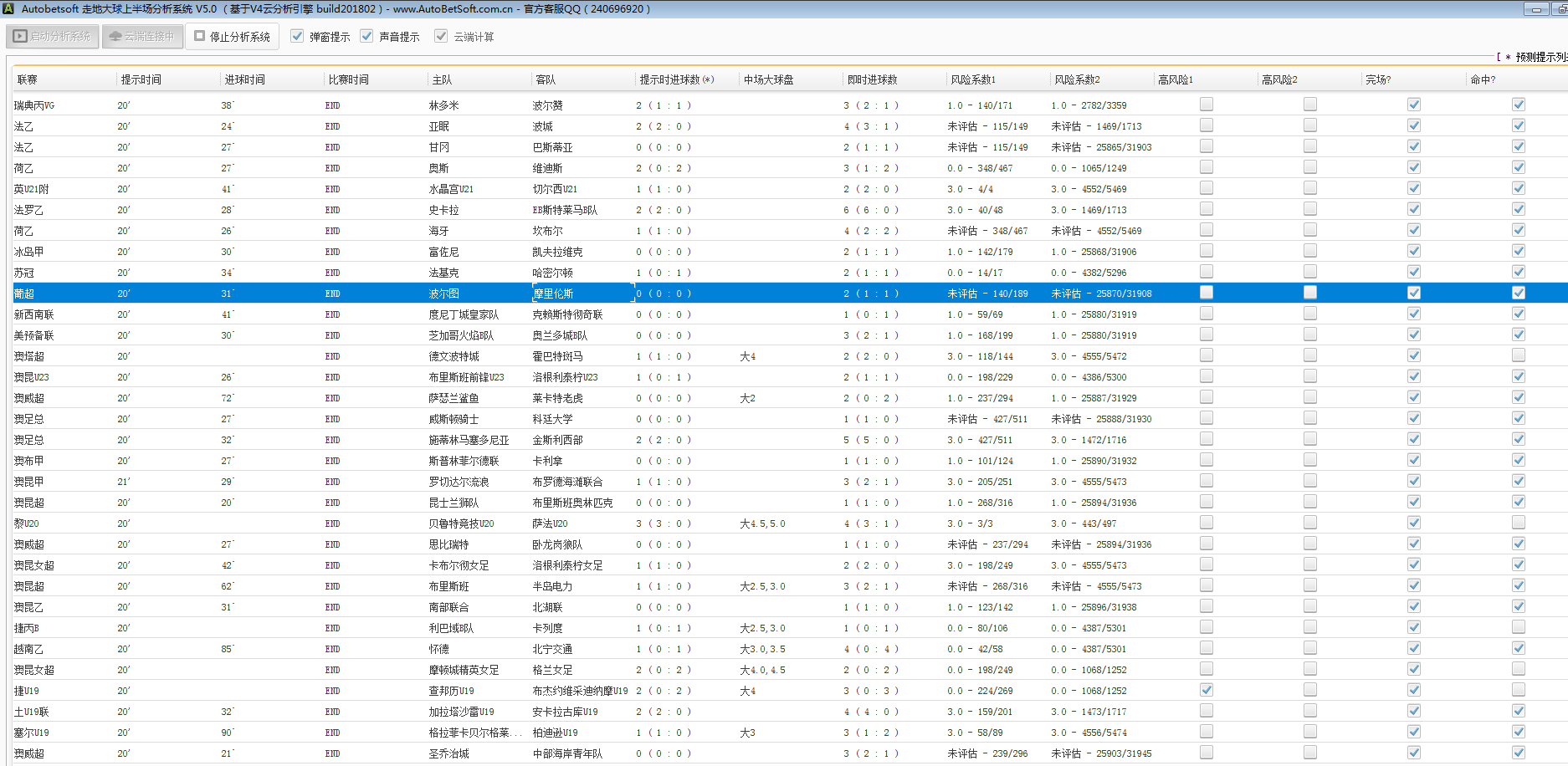Click the play icon on 启动分析系统

pyautogui.click(x=20, y=37)
